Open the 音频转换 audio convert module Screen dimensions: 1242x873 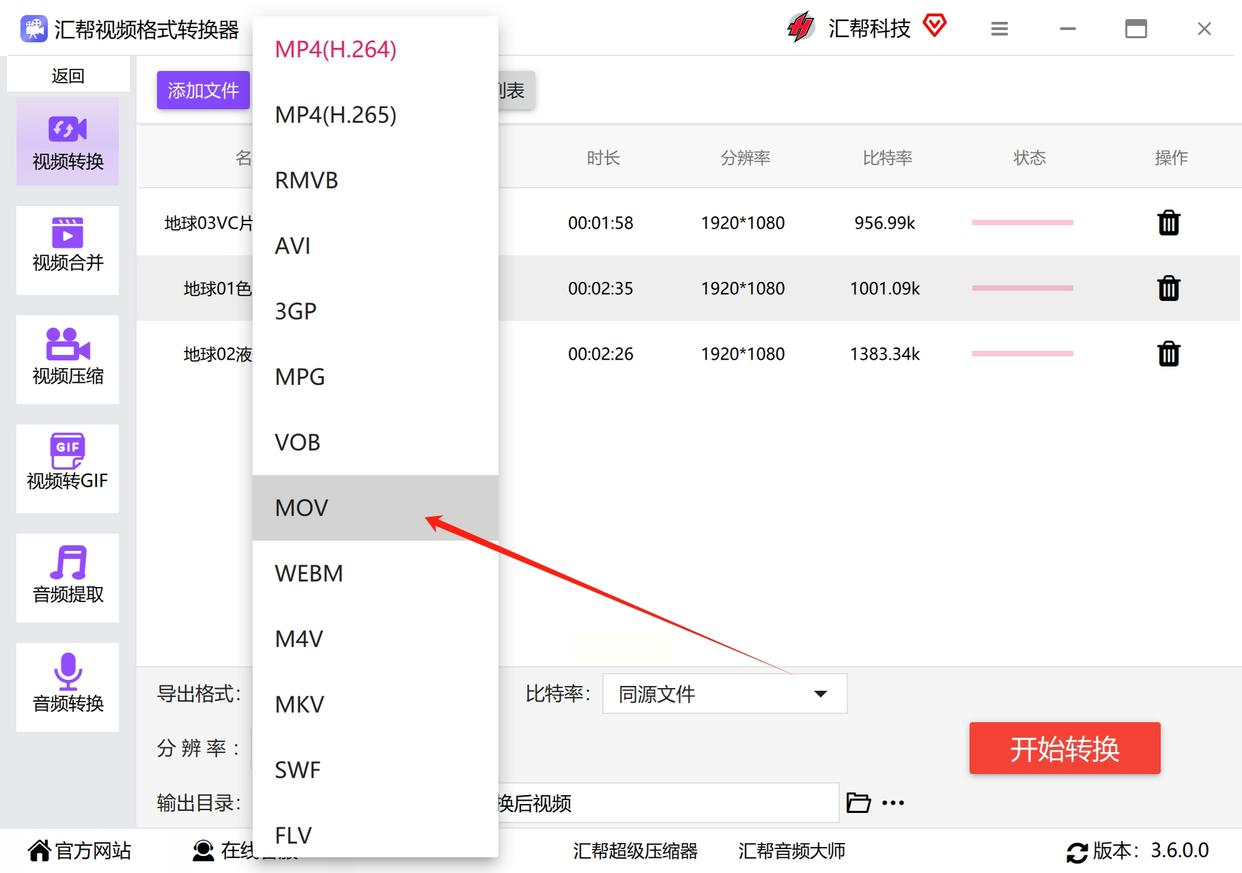tap(68, 686)
